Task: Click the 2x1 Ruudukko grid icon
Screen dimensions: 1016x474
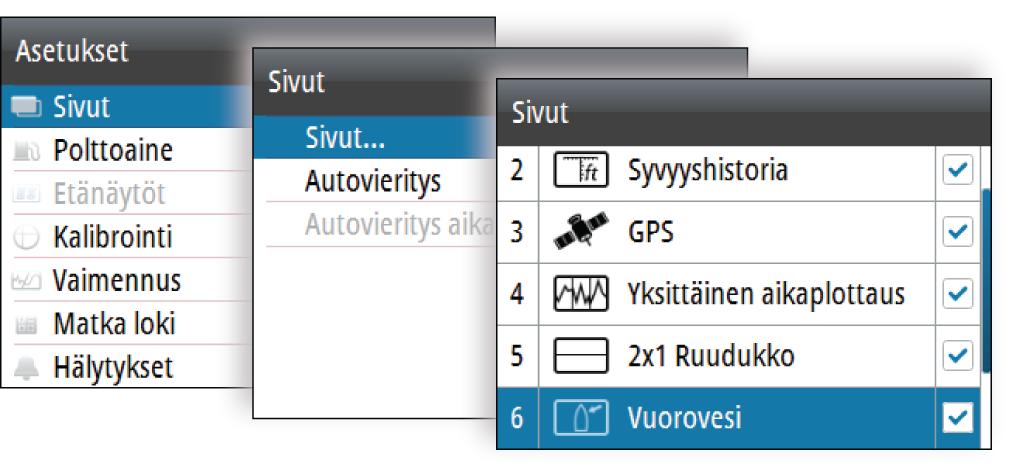Action: [x=581, y=356]
